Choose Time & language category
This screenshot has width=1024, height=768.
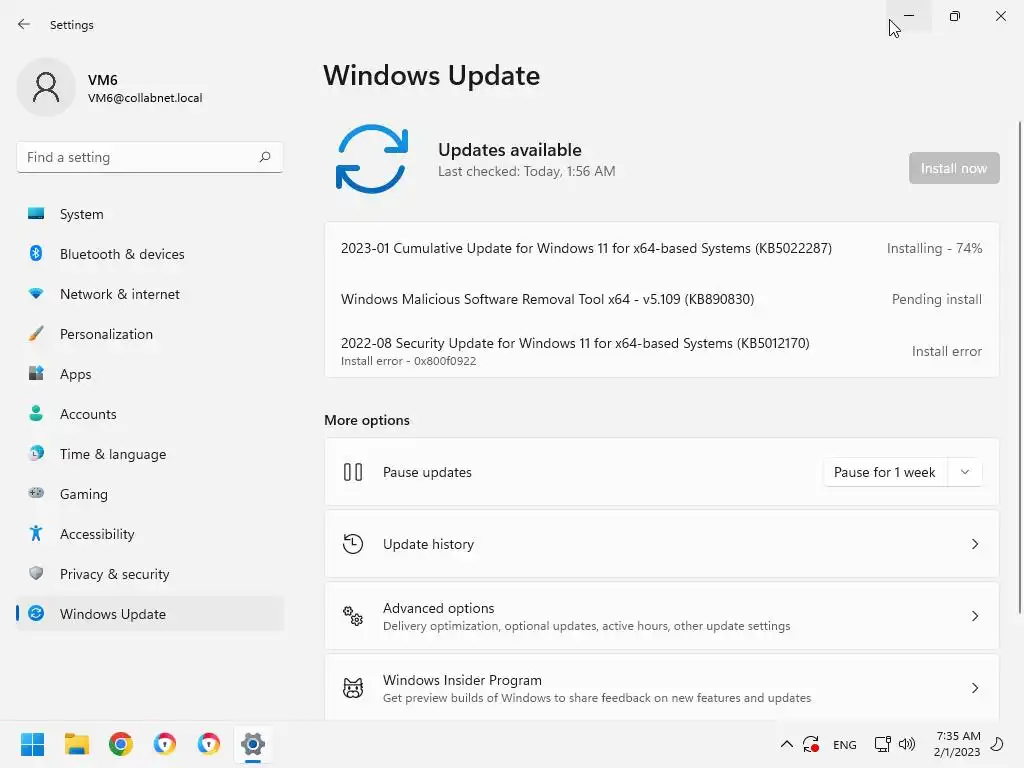pyautogui.click(x=150, y=454)
